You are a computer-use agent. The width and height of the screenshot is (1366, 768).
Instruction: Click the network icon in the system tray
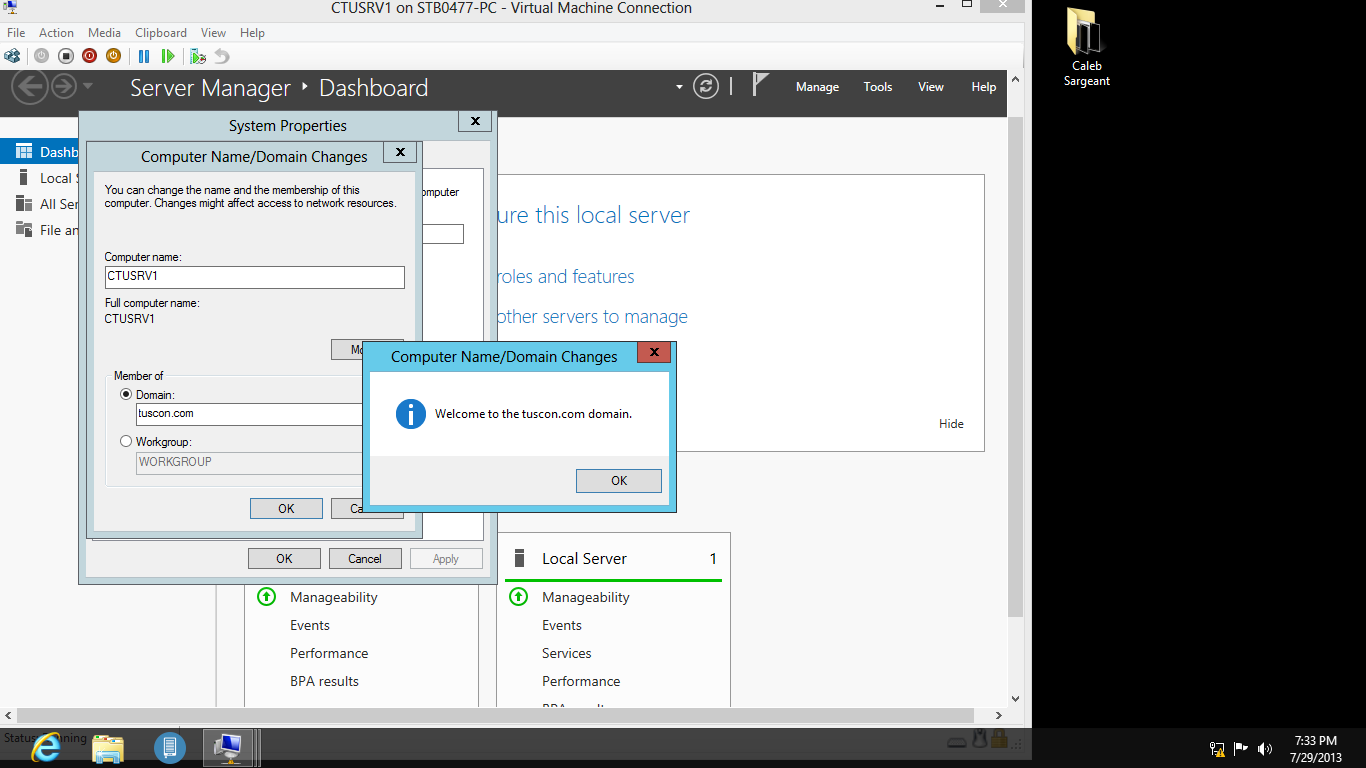[x=1217, y=748]
